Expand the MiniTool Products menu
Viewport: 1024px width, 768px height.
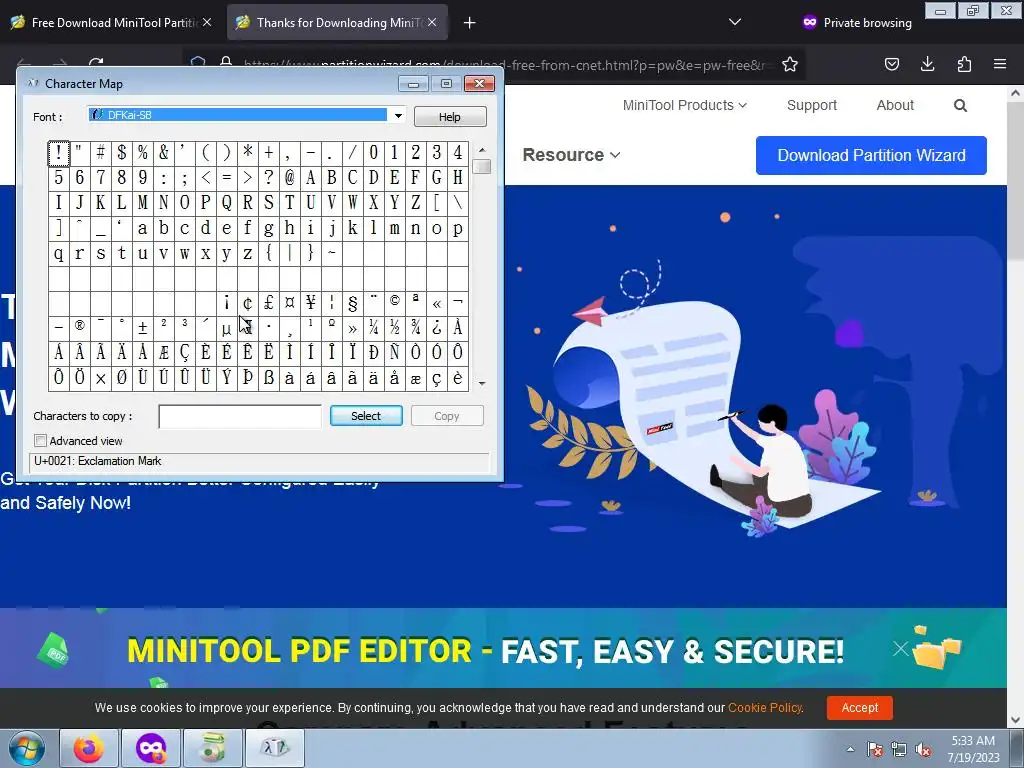pos(684,105)
